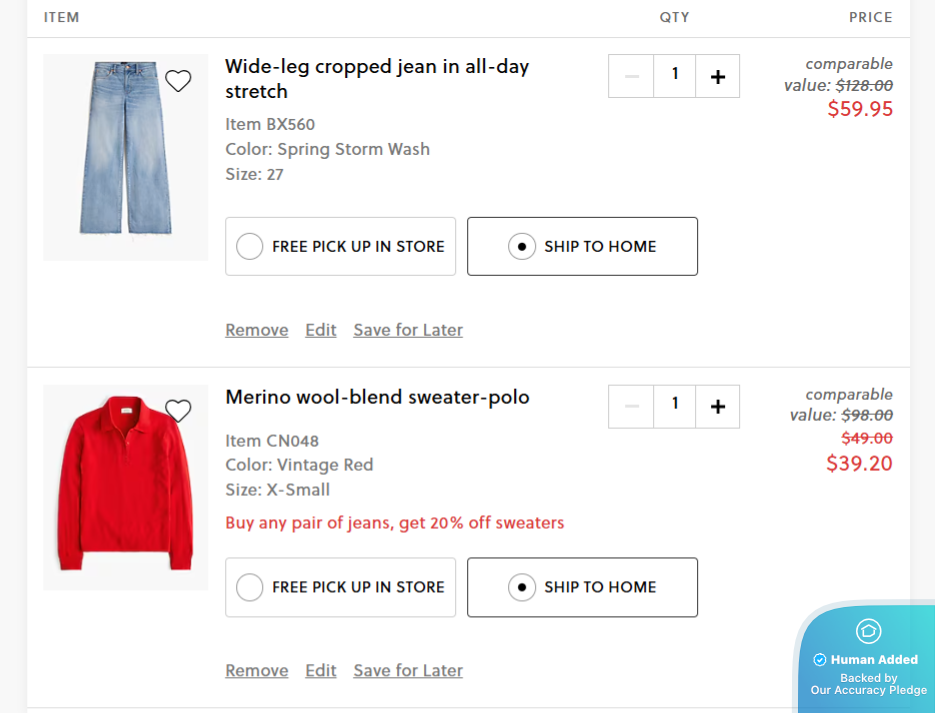This screenshot has height=713, width=935.
Task: Remove the wide-leg cropped jean from cart
Action: (256, 329)
